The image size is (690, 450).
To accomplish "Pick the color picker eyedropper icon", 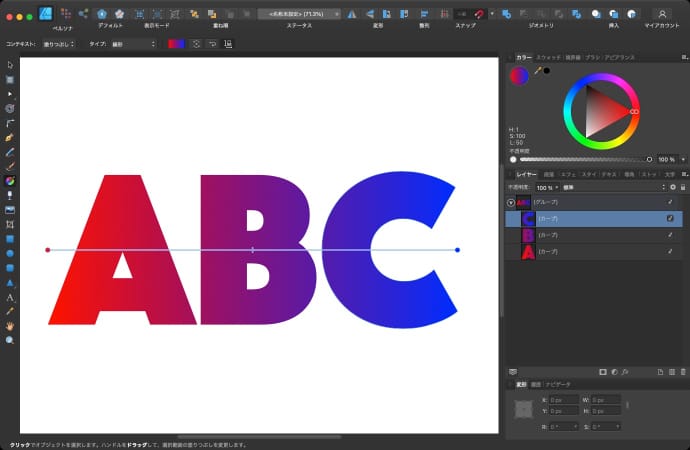I will click(537, 70).
